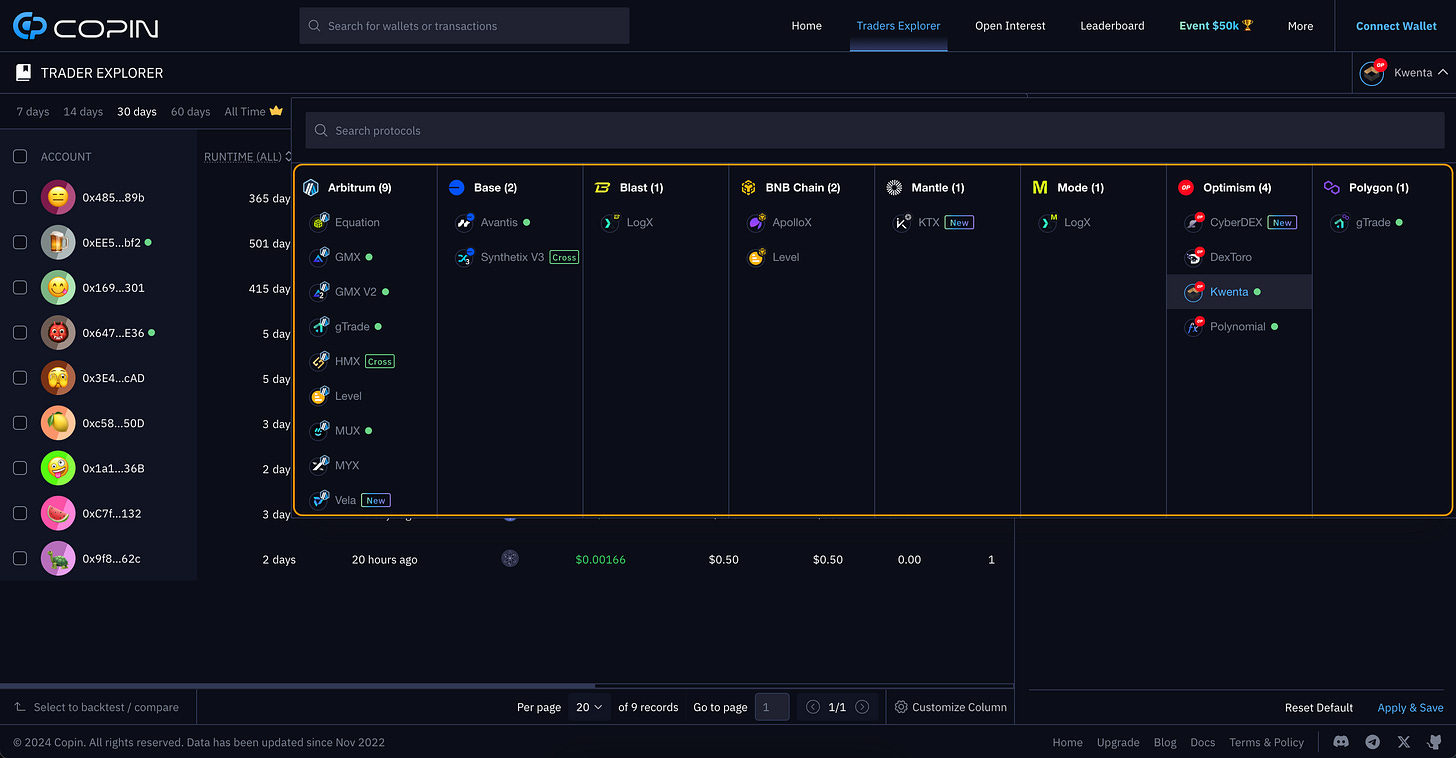Open Discord link in footer
This screenshot has width=1456, height=758.
[x=1341, y=742]
